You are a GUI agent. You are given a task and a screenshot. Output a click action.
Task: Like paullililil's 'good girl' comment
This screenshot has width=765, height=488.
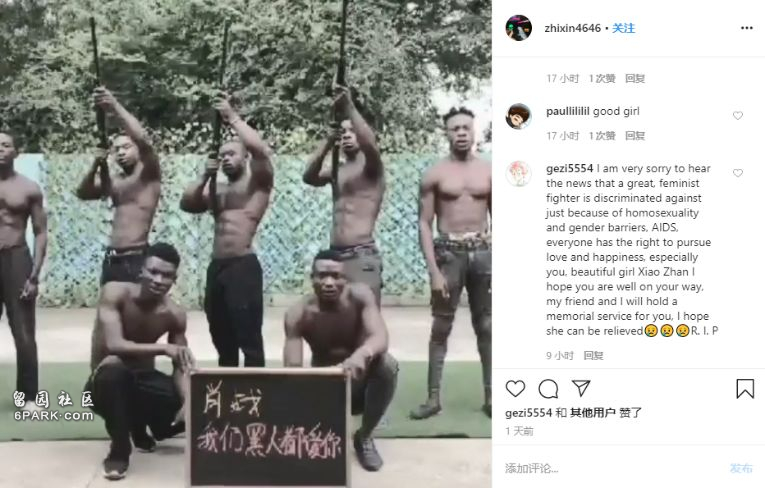pos(738,116)
